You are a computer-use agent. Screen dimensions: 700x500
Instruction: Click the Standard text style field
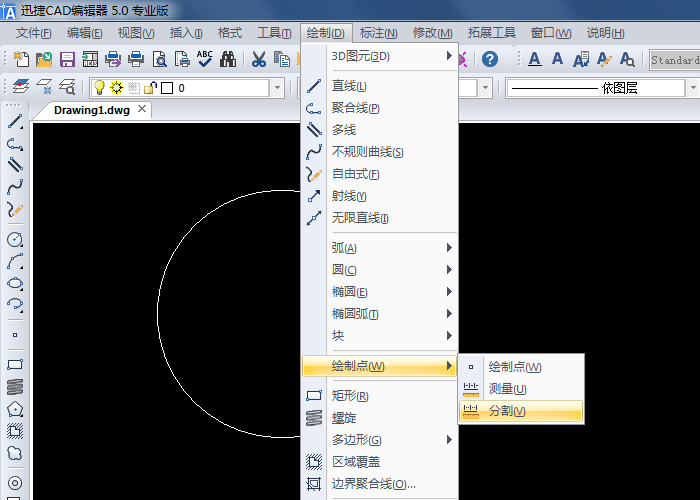click(675, 60)
